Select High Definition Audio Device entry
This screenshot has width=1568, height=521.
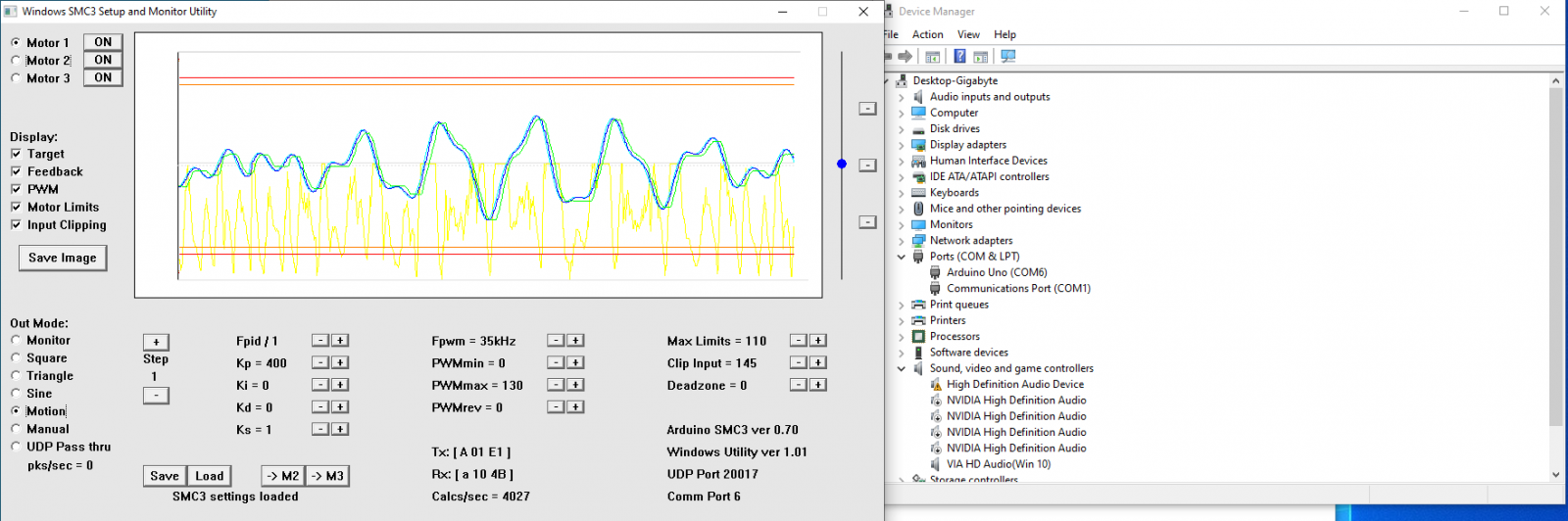[x=1014, y=385]
